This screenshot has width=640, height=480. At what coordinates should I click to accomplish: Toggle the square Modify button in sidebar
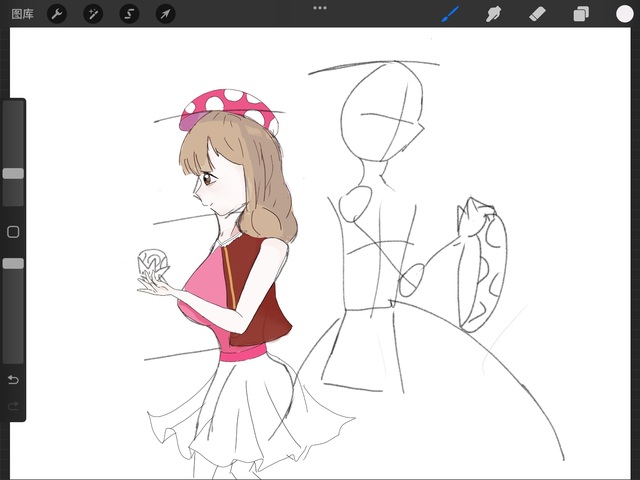[13, 232]
